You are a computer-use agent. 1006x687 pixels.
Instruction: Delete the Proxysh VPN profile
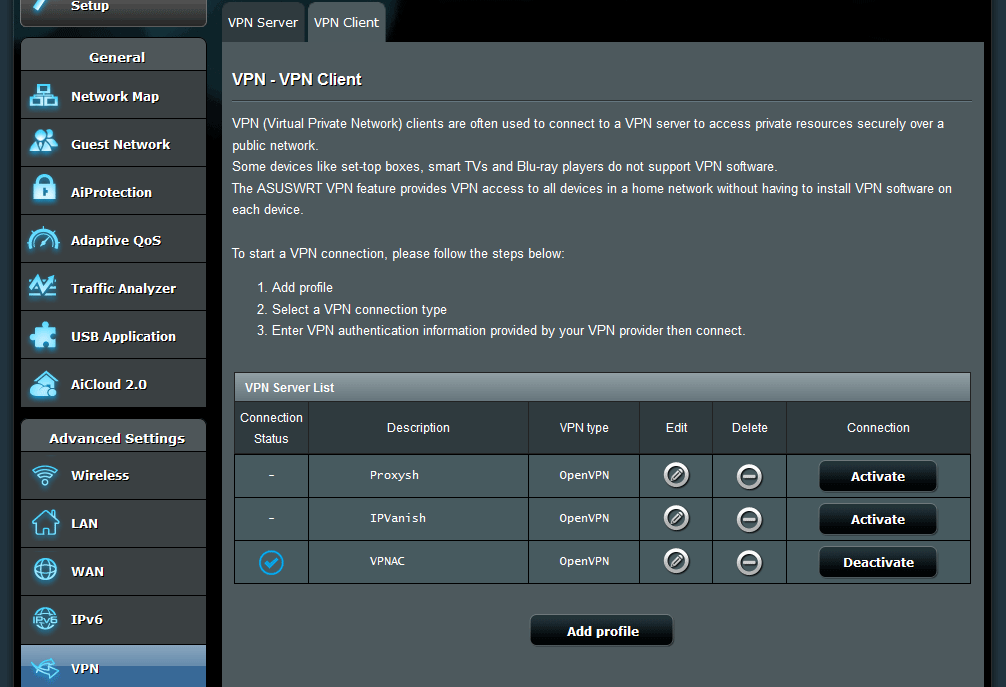point(749,477)
